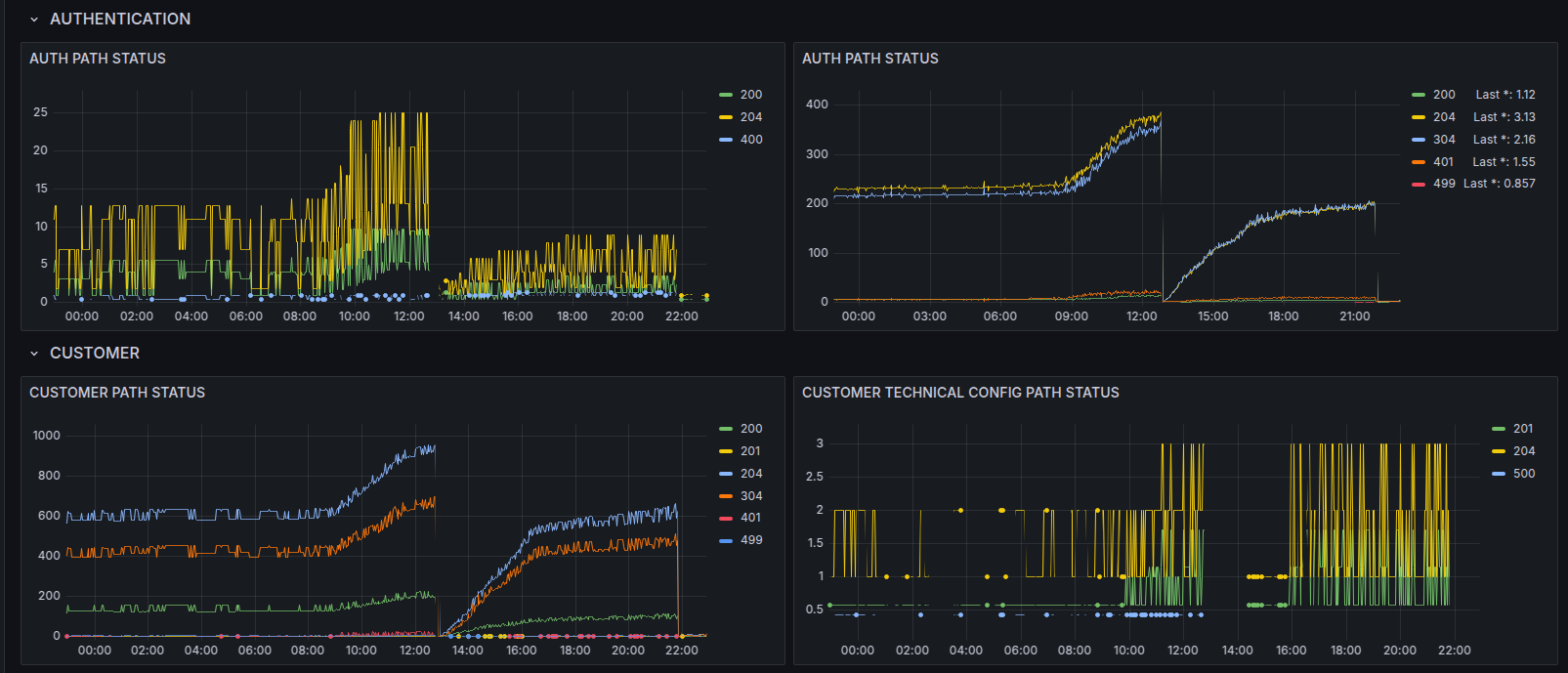The image size is (1568, 673).
Task: Toggle the 204 series beside Last value 3.13
Action: click(1444, 117)
